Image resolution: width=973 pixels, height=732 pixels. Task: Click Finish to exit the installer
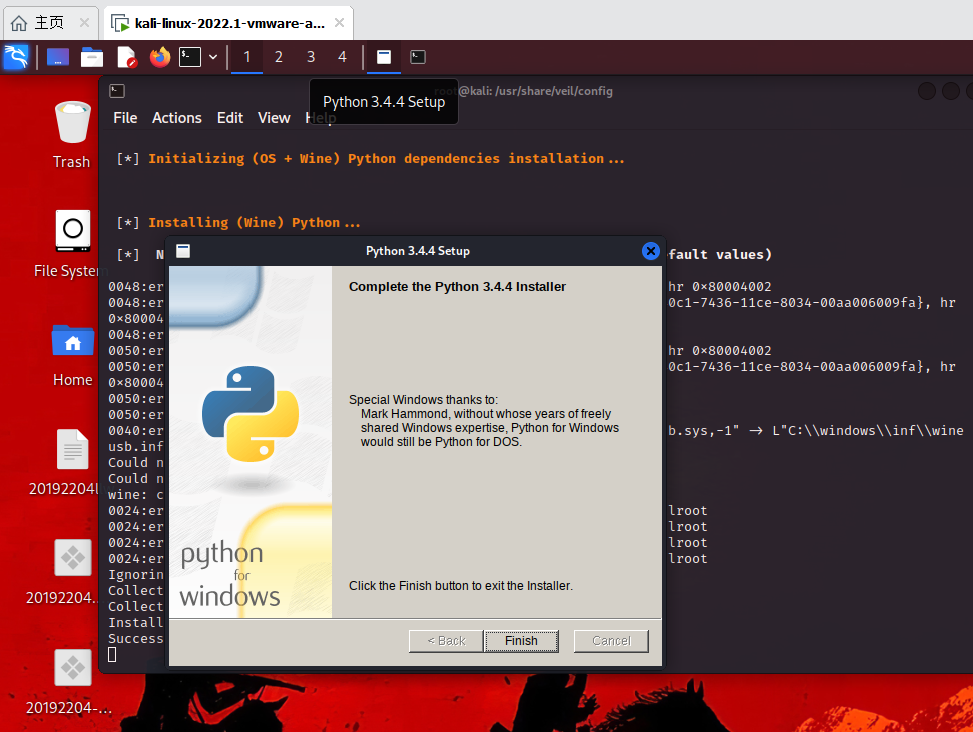point(521,641)
